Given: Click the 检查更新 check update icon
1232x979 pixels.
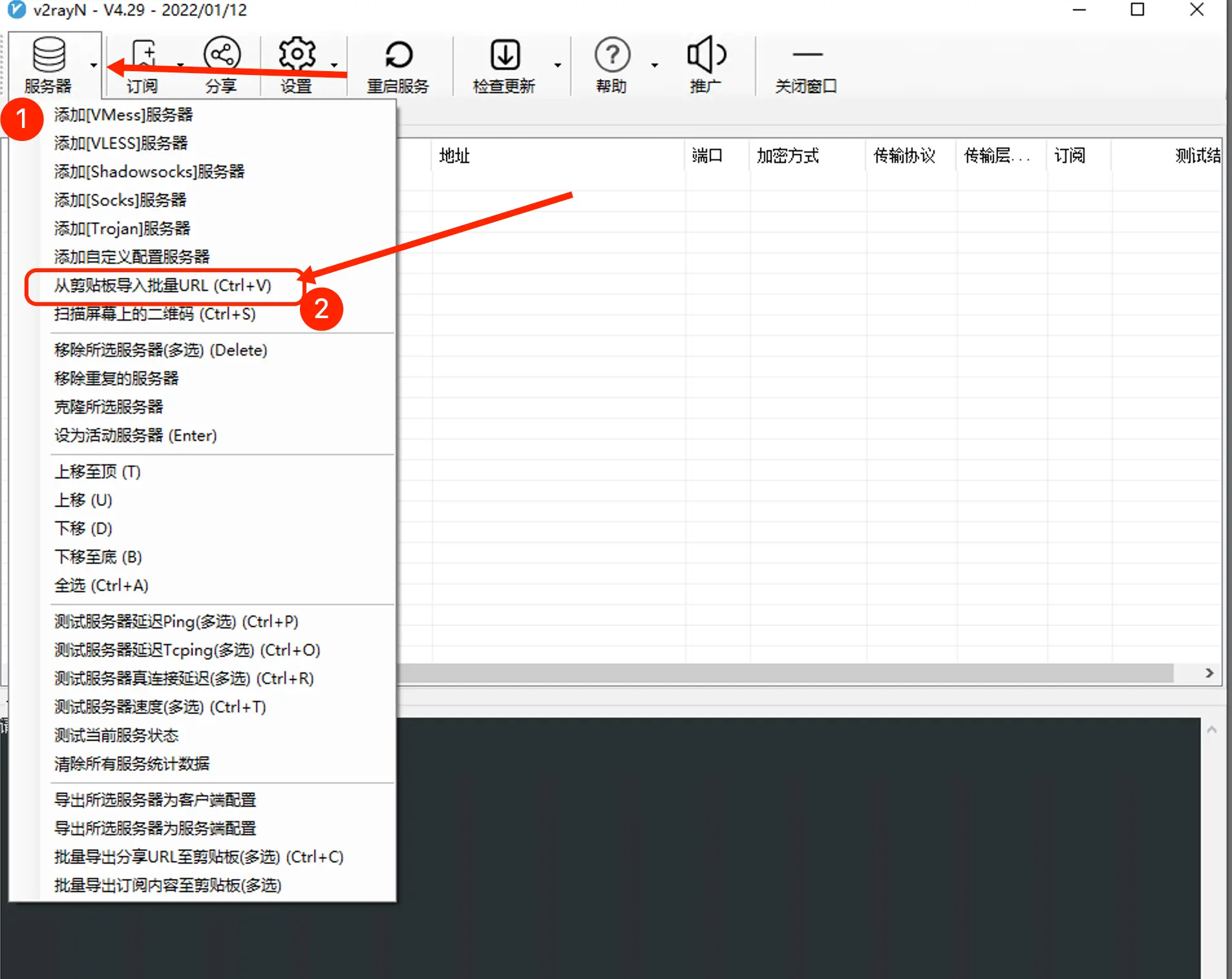Looking at the screenshot, I should pyautogui.click(x=504, y=65).
